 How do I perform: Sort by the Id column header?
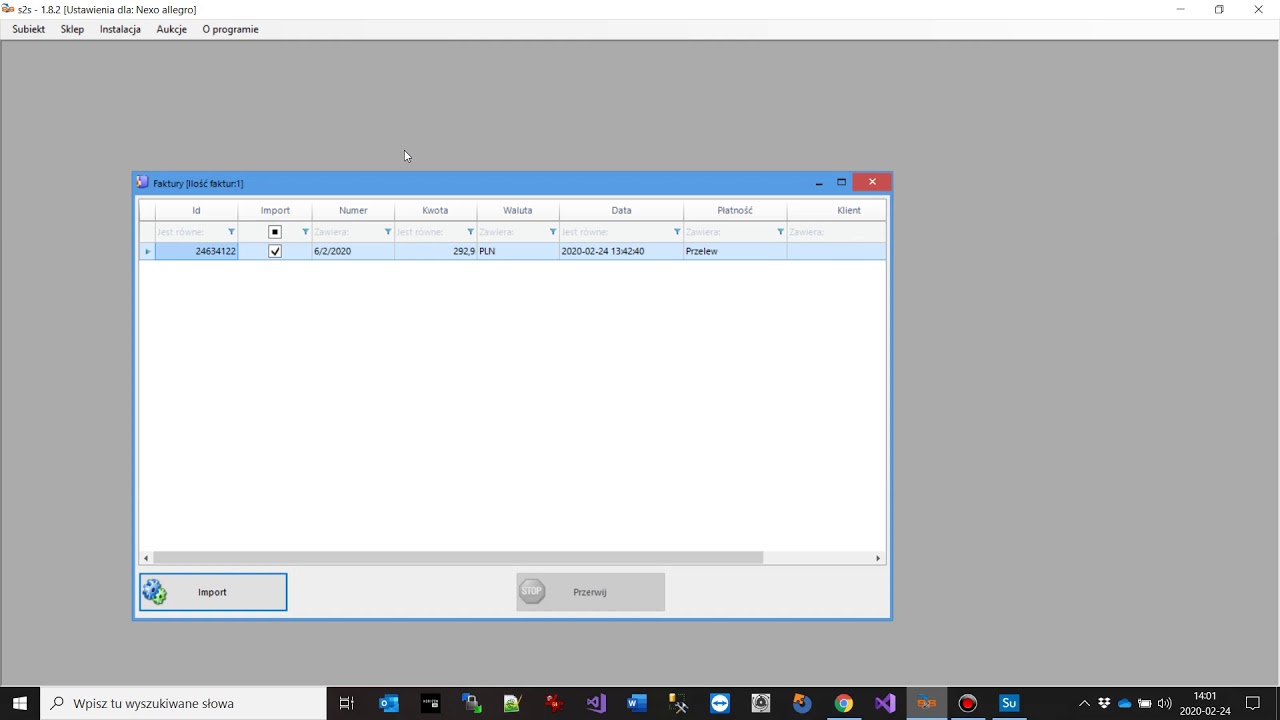(196, 211)
